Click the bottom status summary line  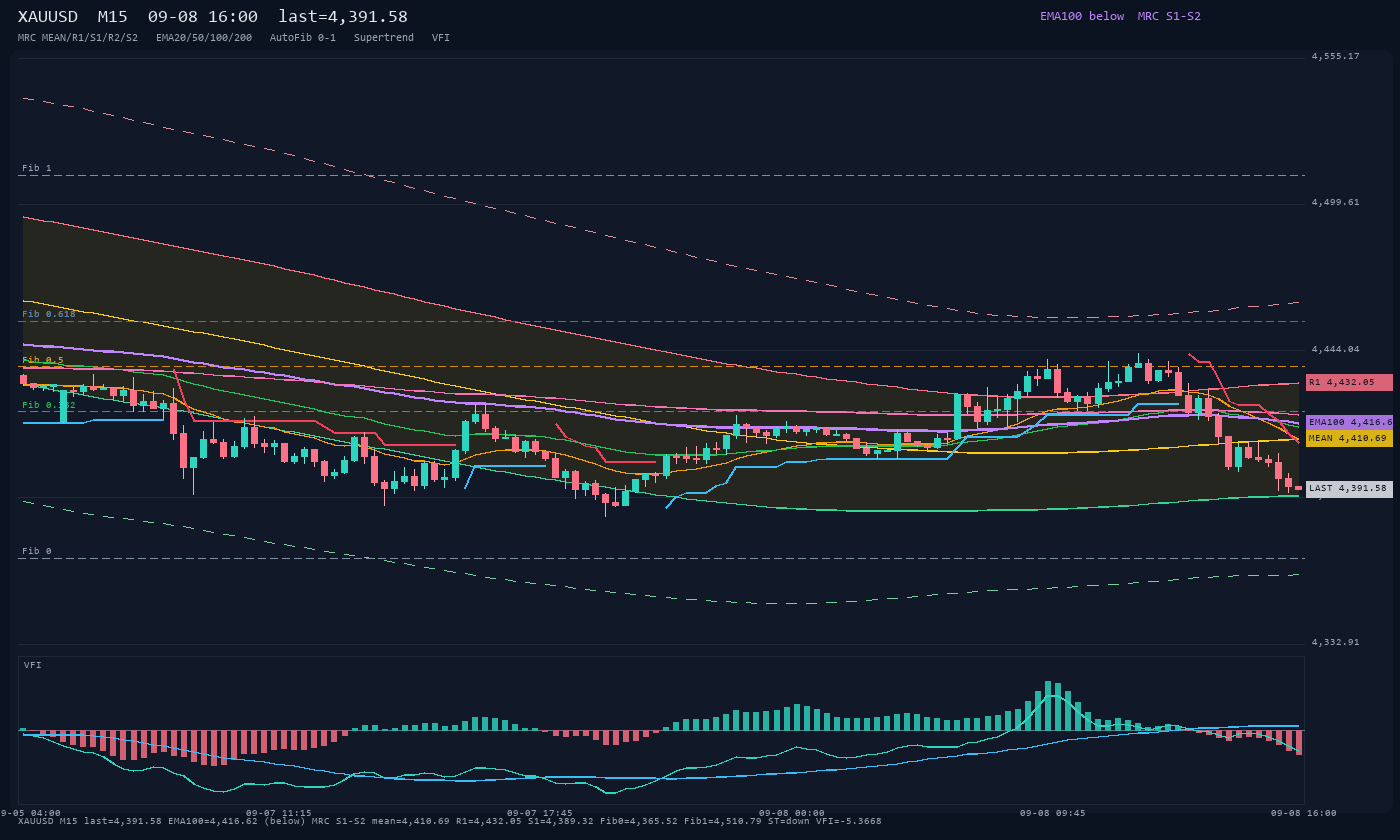tap(450, 821)
